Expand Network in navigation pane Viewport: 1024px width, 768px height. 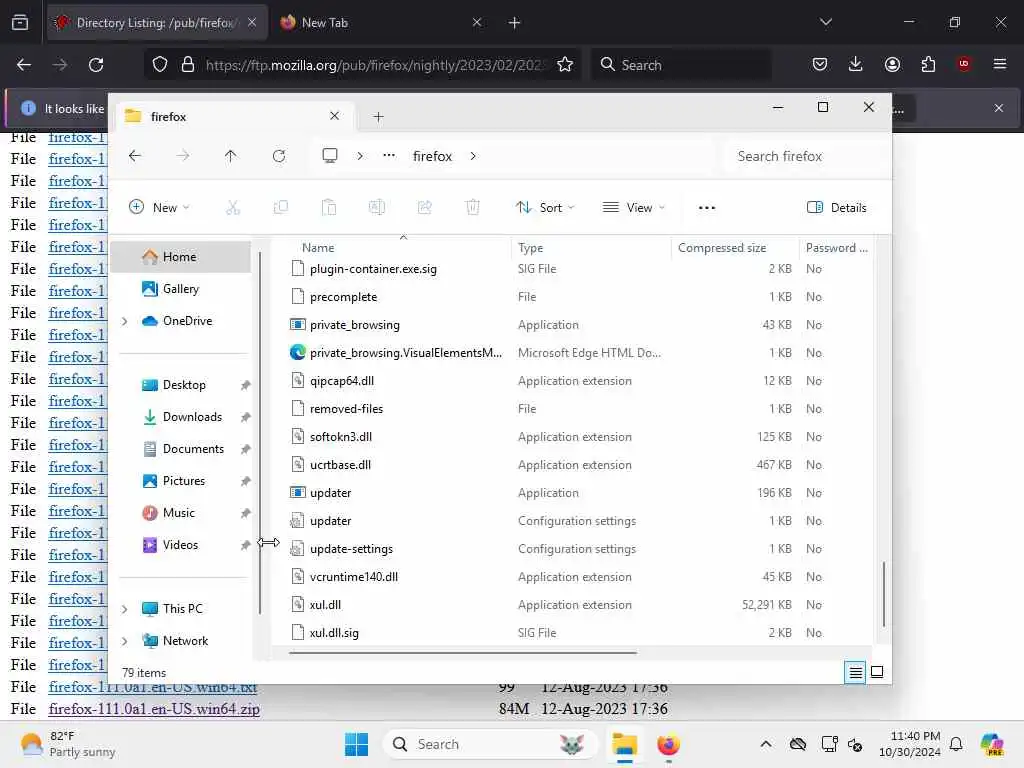[125, 641]
